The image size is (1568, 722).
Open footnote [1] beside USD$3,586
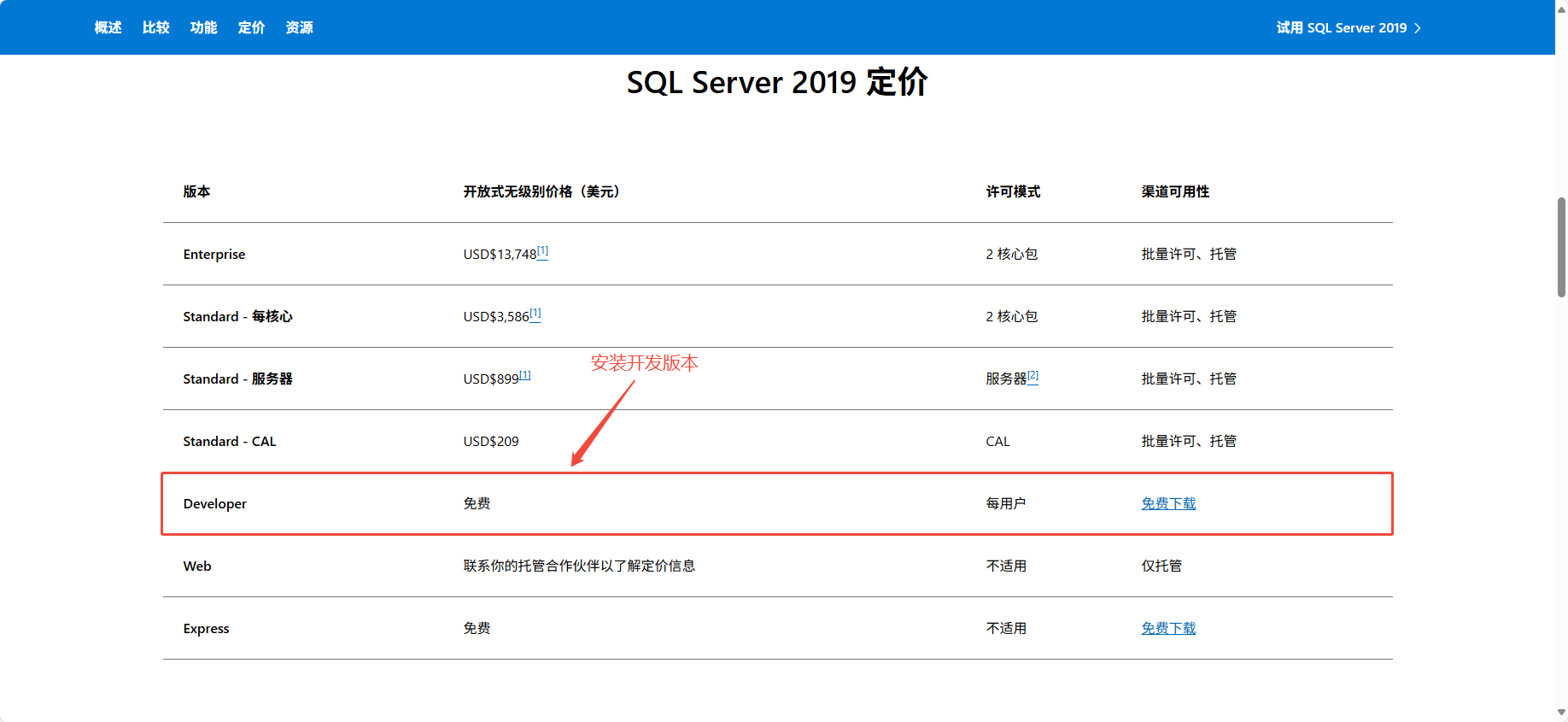(535, 314)
